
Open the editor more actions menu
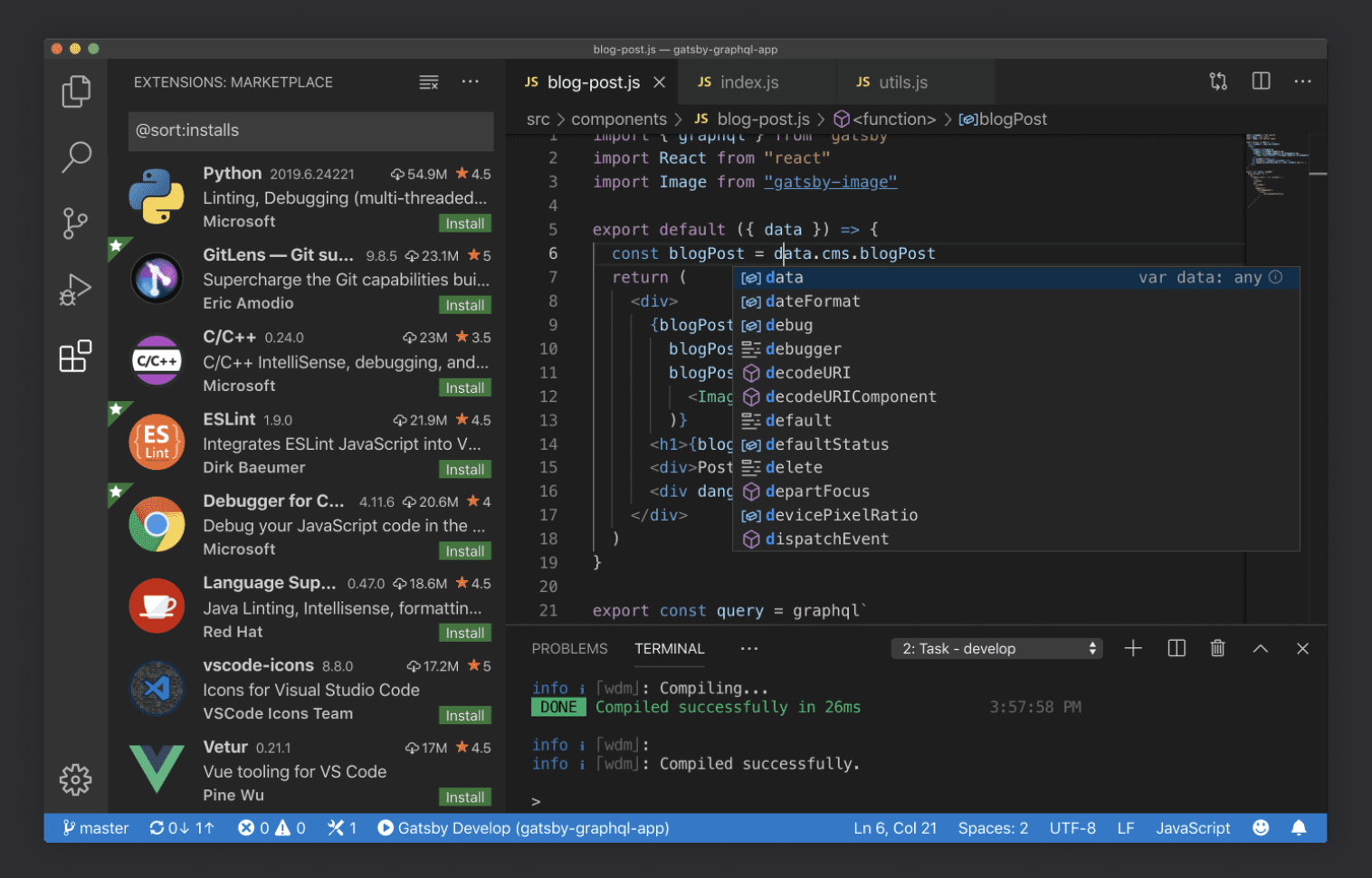[x=1302, y=81]
